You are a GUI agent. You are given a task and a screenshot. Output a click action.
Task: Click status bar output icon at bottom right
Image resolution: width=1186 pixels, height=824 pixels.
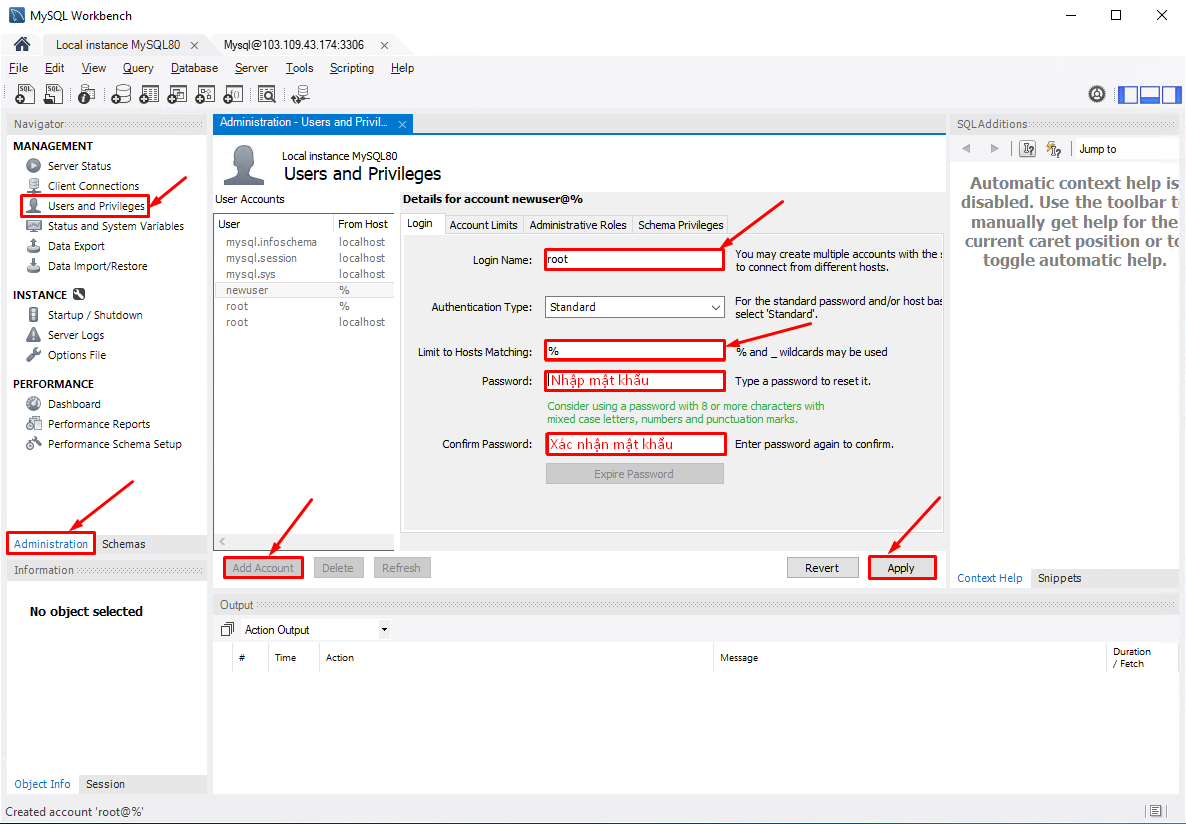click(1155, 811)
